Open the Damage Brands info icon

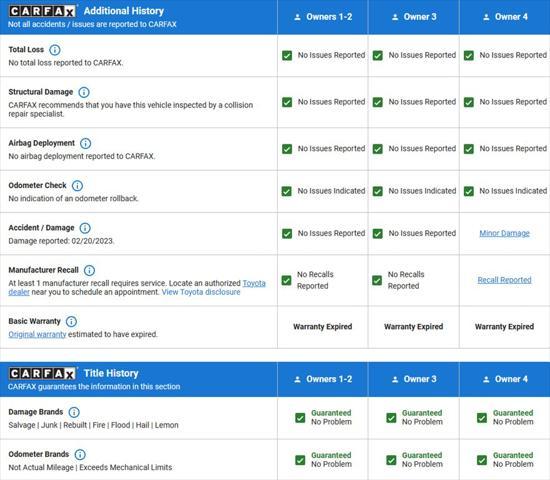coord(74,412)
